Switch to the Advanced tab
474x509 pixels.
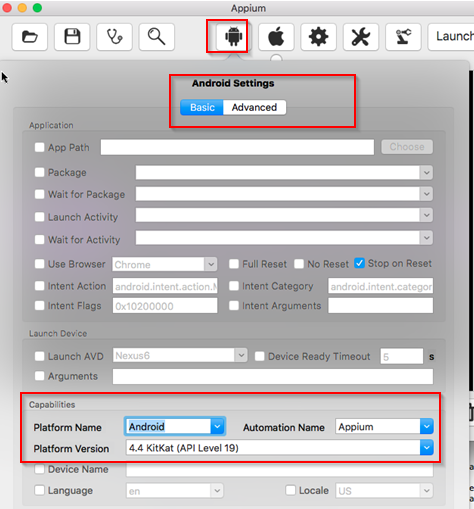click(x=254, y=107)
